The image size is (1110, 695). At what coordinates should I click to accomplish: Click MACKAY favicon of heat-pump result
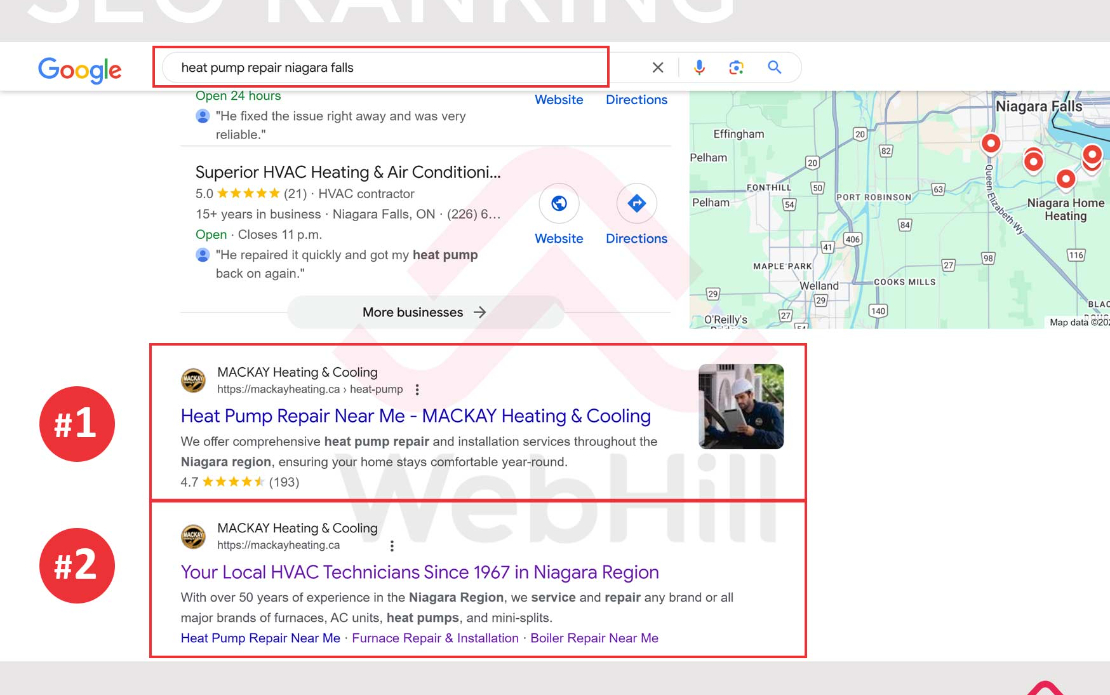[193, 380]
